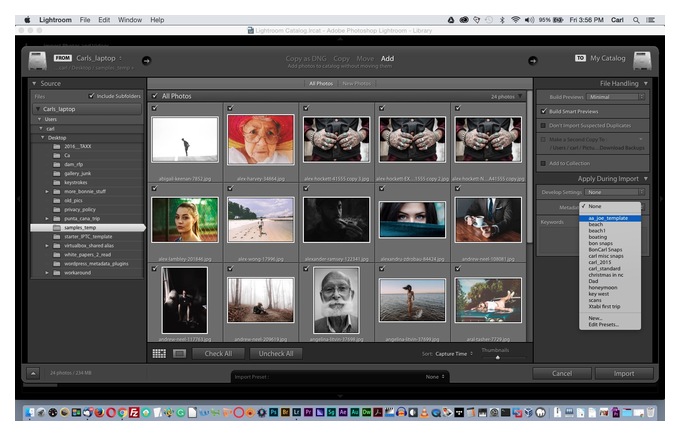Click the Import button

pos(624,374)
